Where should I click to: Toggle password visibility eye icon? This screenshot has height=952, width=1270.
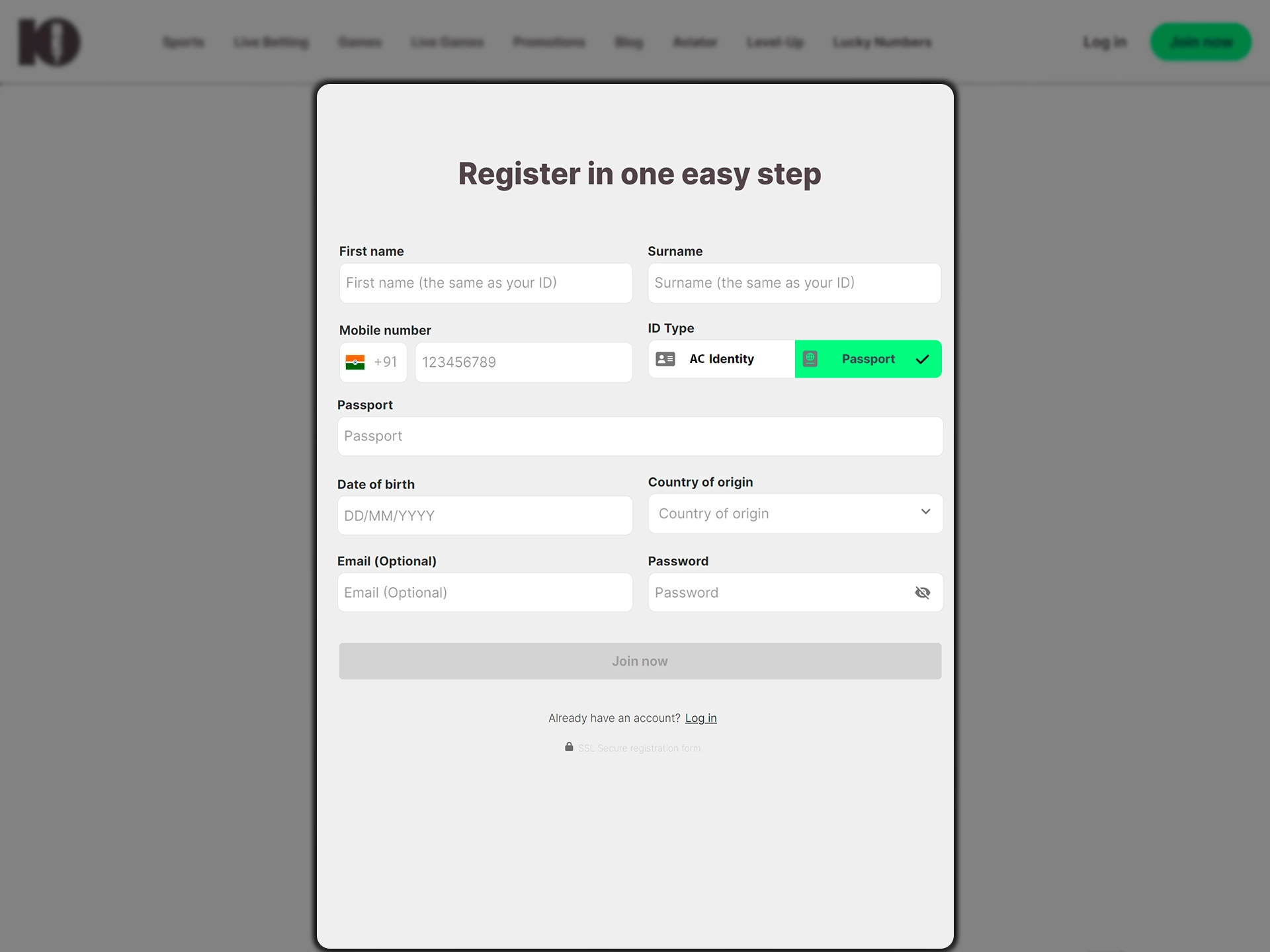(922, 592)
